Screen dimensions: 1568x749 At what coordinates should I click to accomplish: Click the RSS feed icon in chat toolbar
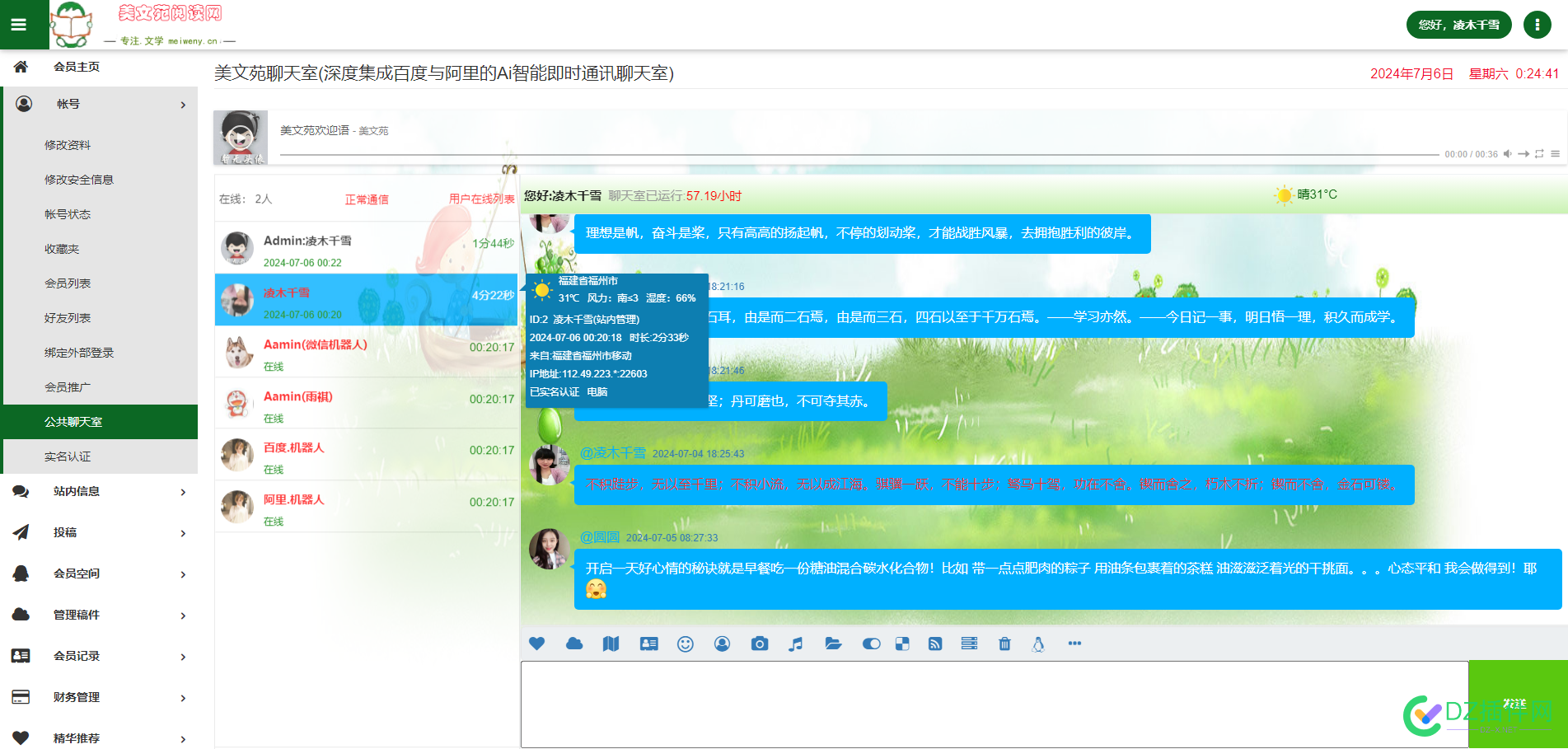tap(935, 644)
